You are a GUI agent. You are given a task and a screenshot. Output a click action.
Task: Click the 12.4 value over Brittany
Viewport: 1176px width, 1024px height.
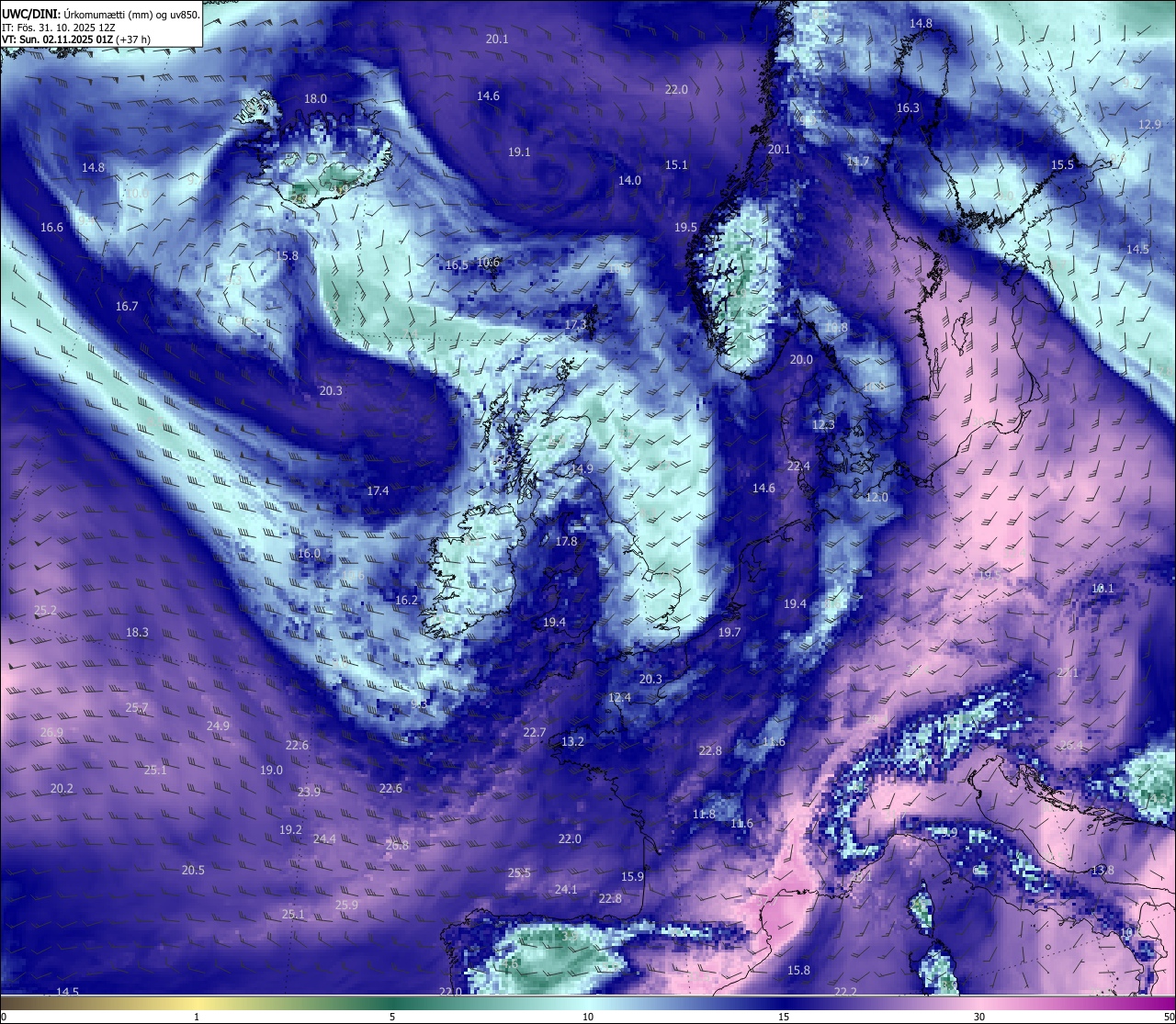tap(620, 697)
